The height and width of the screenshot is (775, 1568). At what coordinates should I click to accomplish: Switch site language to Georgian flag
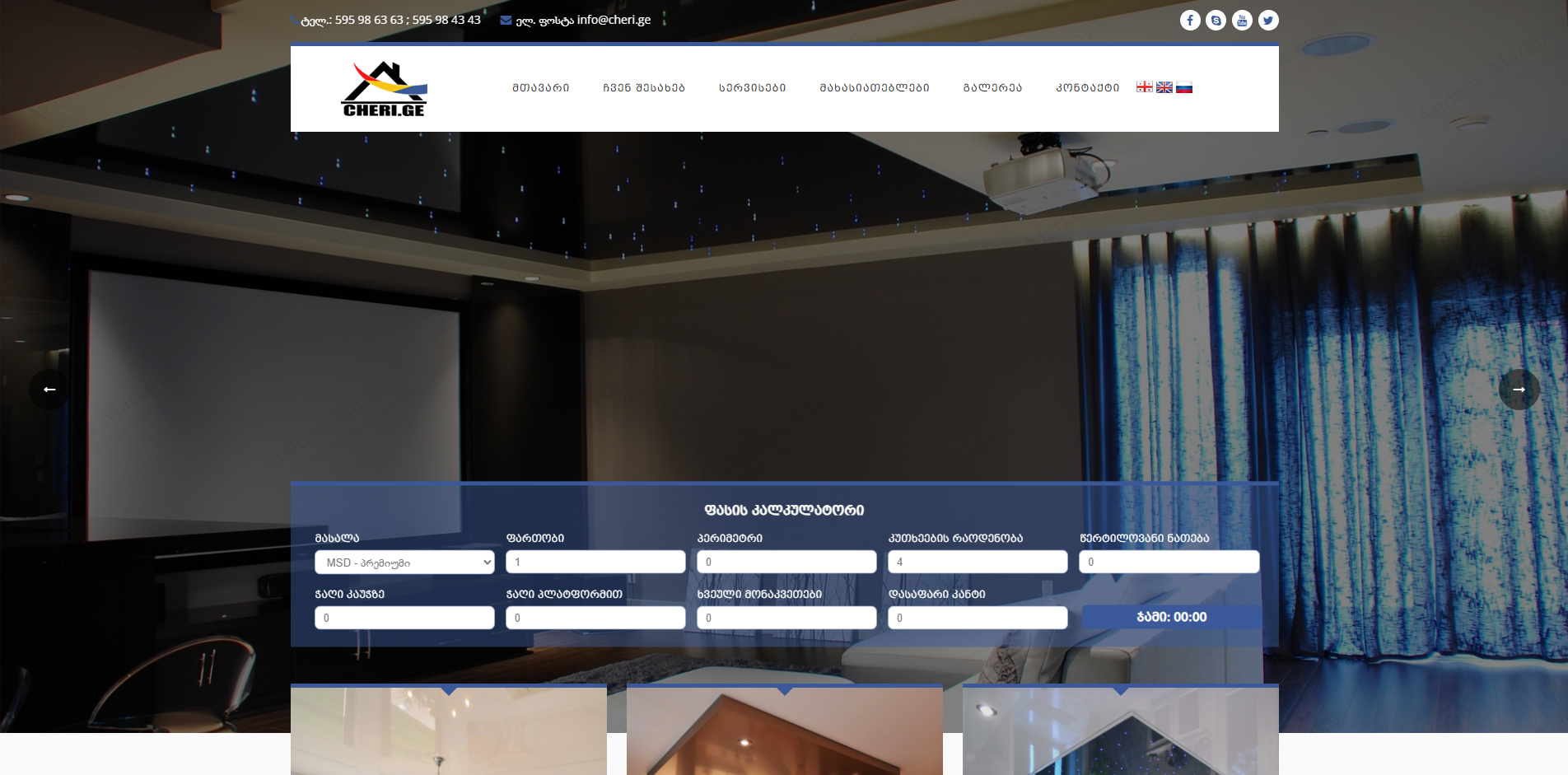pyautogui.click(x=1144, y=87)
